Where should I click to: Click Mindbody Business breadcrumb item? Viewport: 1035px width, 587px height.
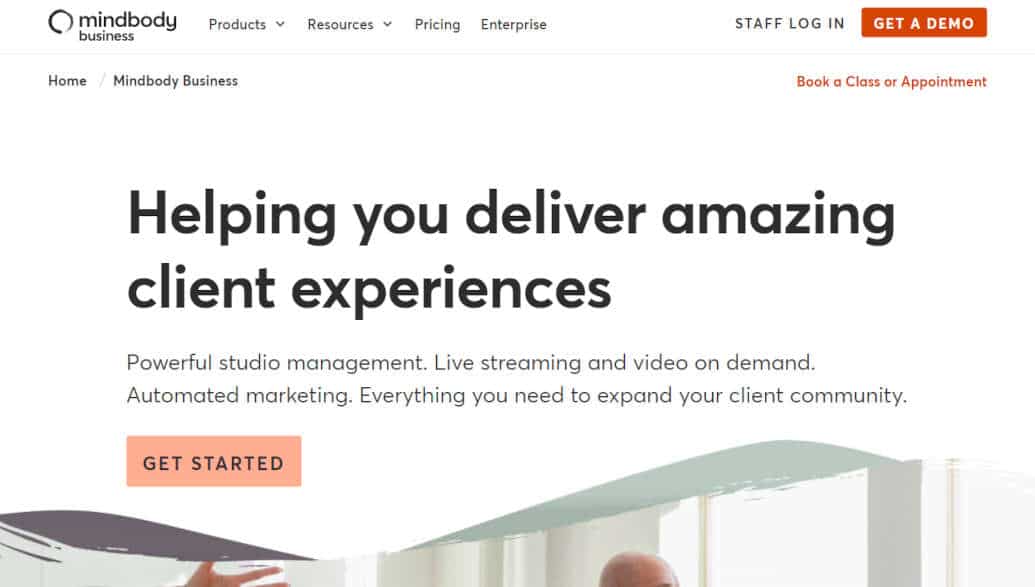(x=176, y=81)
